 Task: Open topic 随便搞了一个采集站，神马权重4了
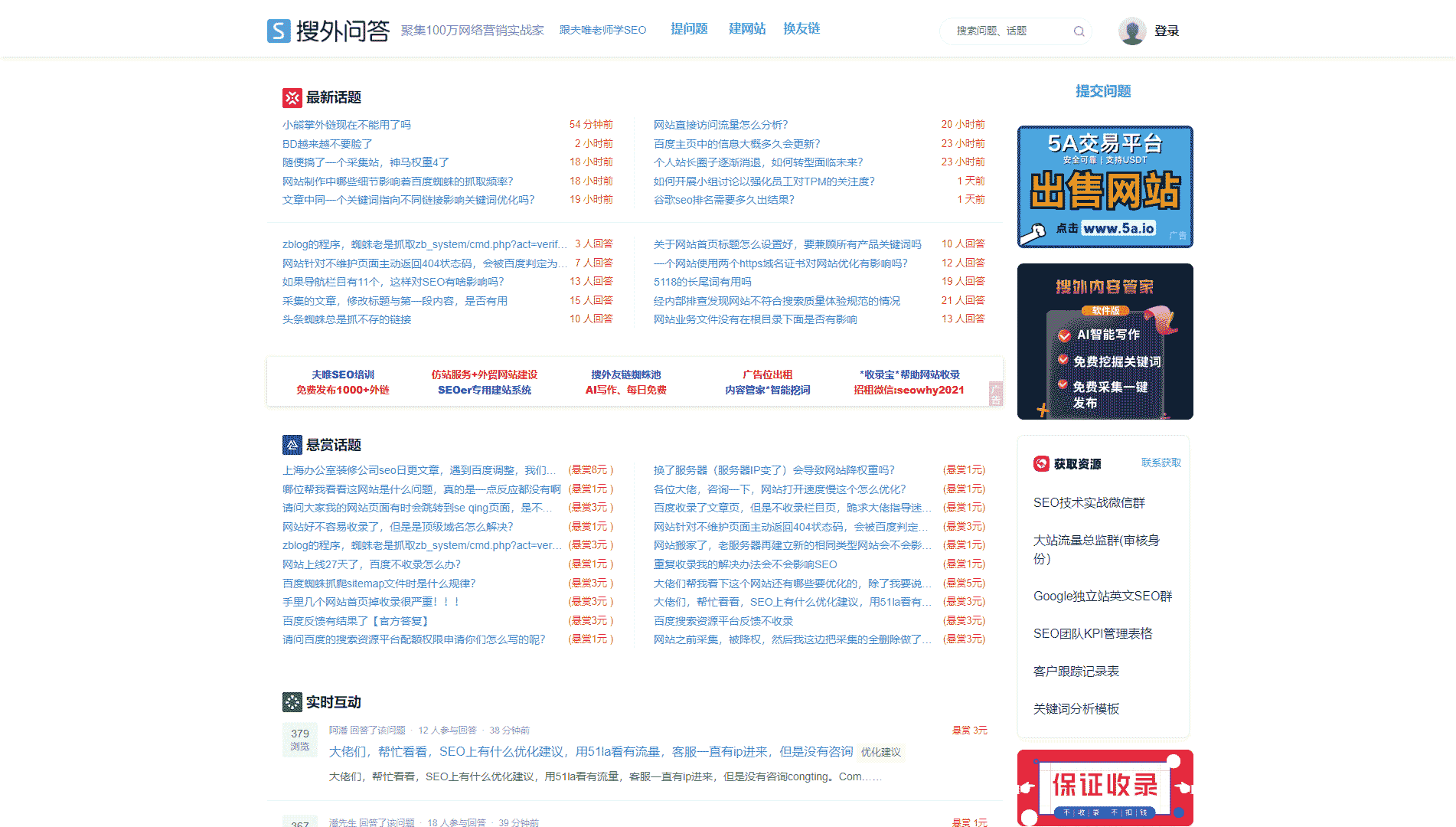(366, 162)
